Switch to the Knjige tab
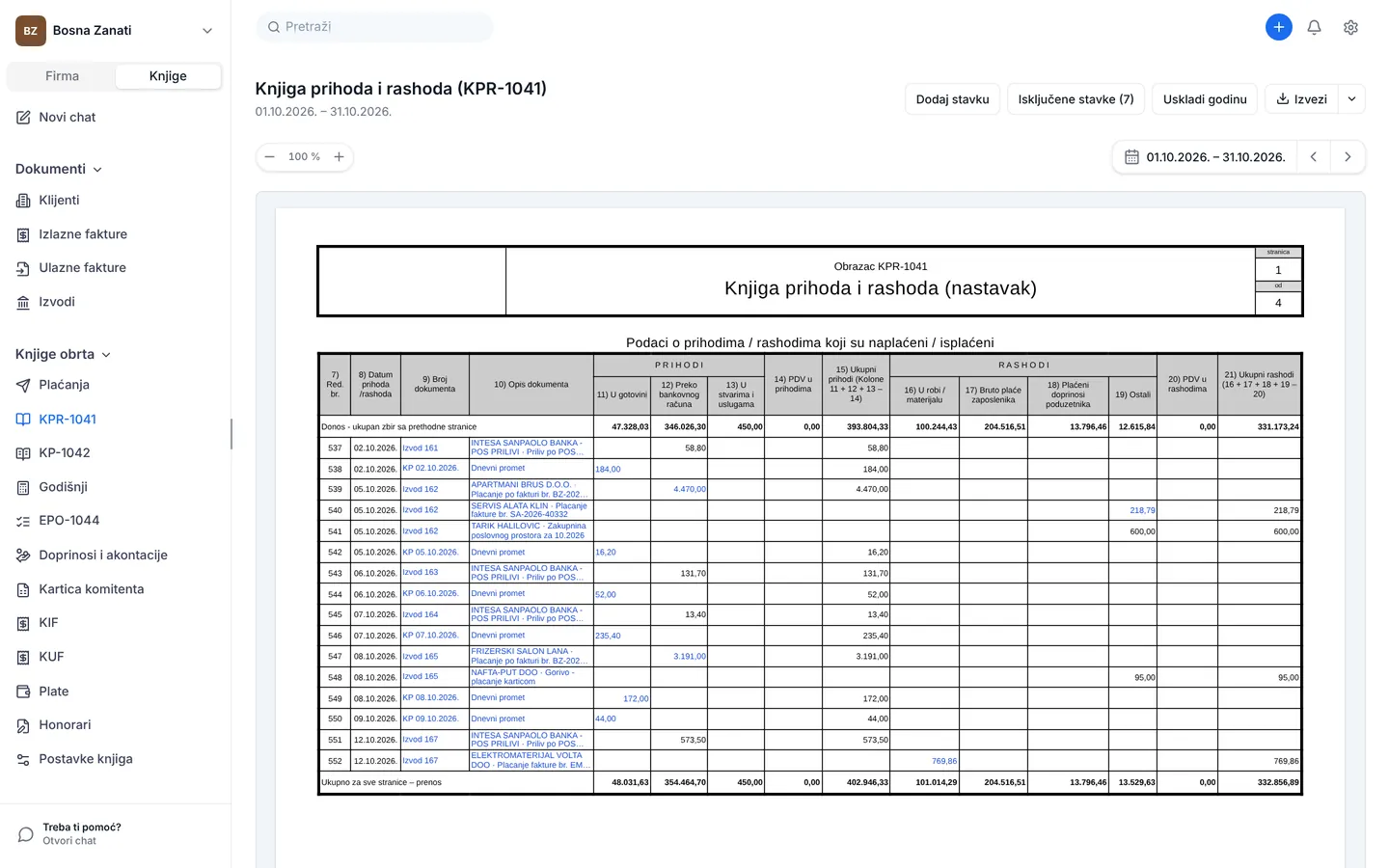Image resolution: width=1389 pixels, height=868 pixels. 168,76
